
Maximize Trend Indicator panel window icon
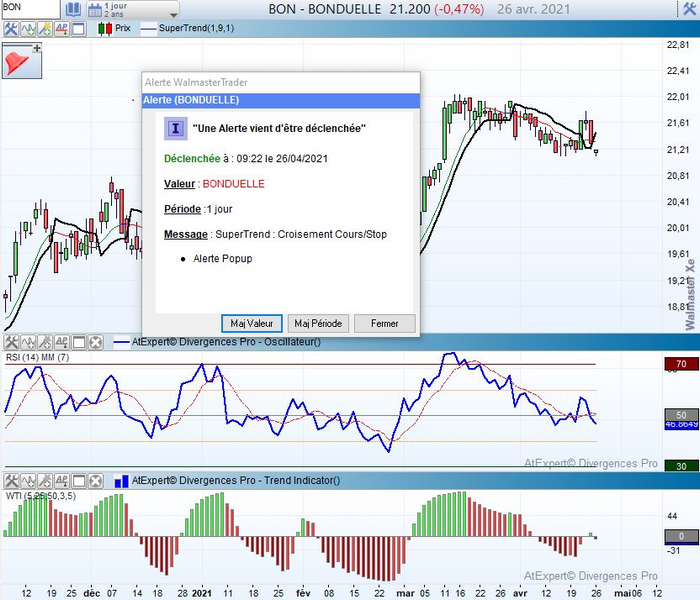click(x=79, y=481)
